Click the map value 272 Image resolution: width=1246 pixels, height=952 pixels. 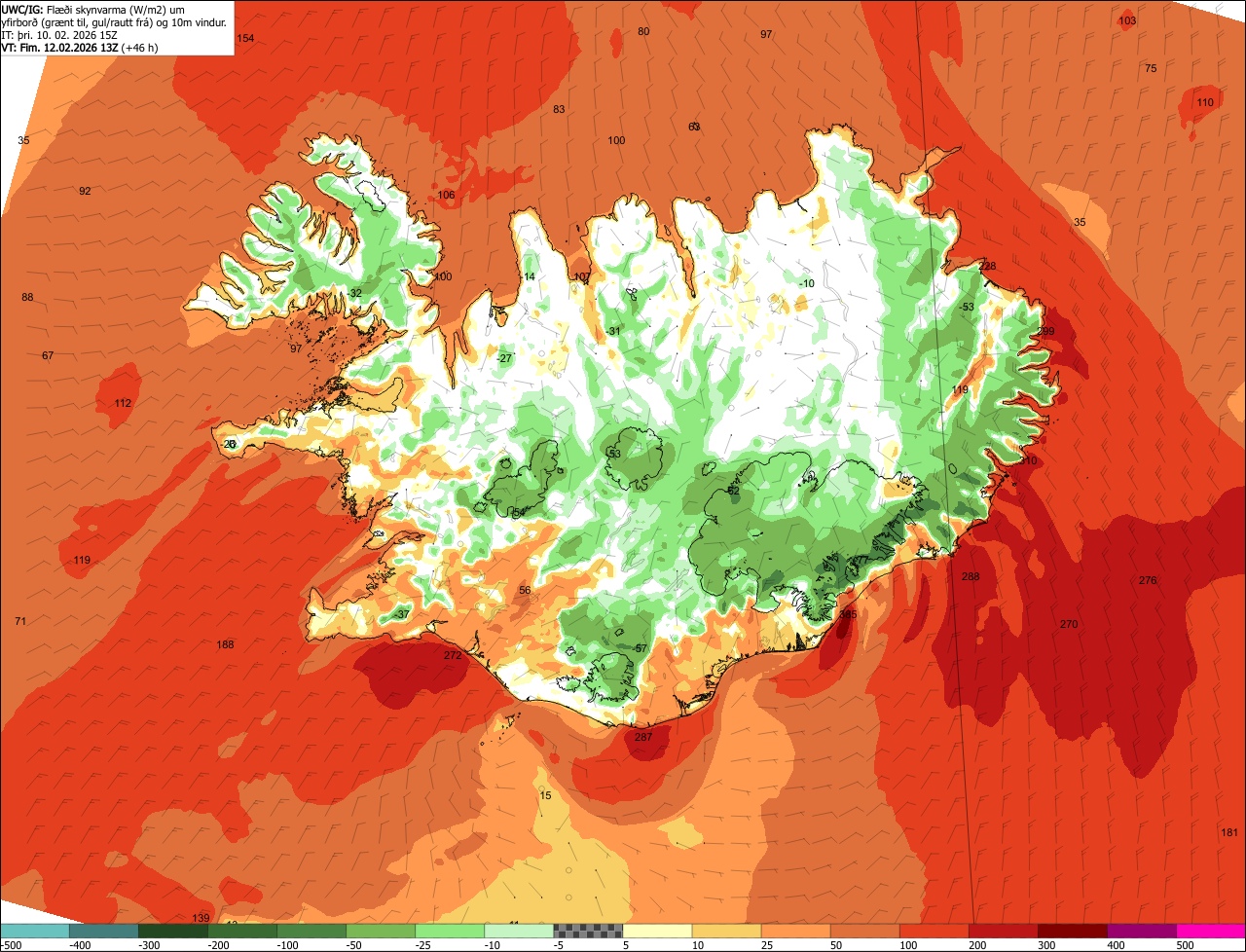[453, 656]
